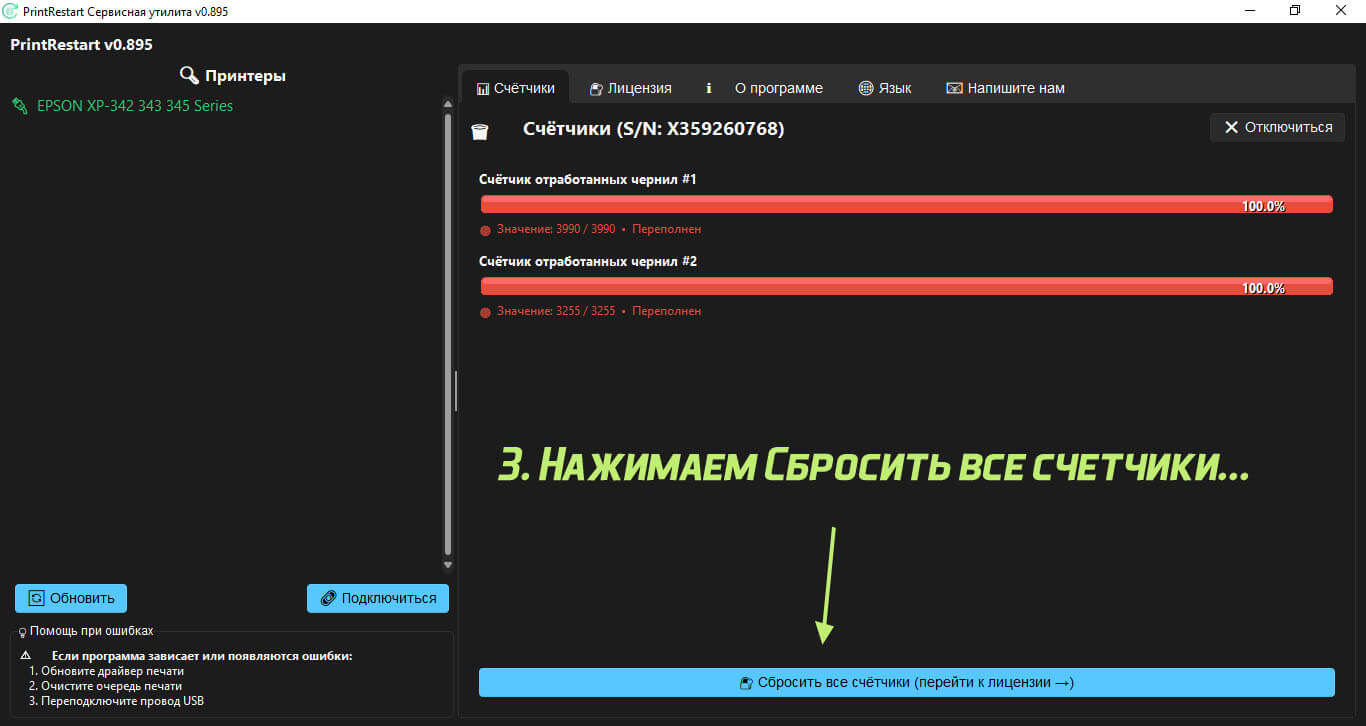This screenshot has height=726, width=1366.
Task: Click the Помощь при ошибках group title
Action: [92, 632]
